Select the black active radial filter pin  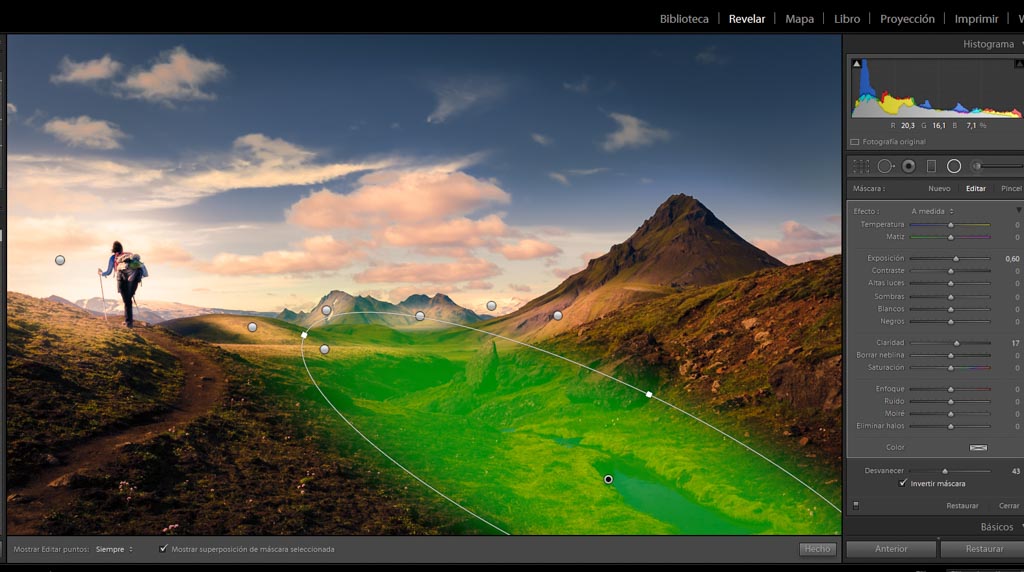pos(608,480)
